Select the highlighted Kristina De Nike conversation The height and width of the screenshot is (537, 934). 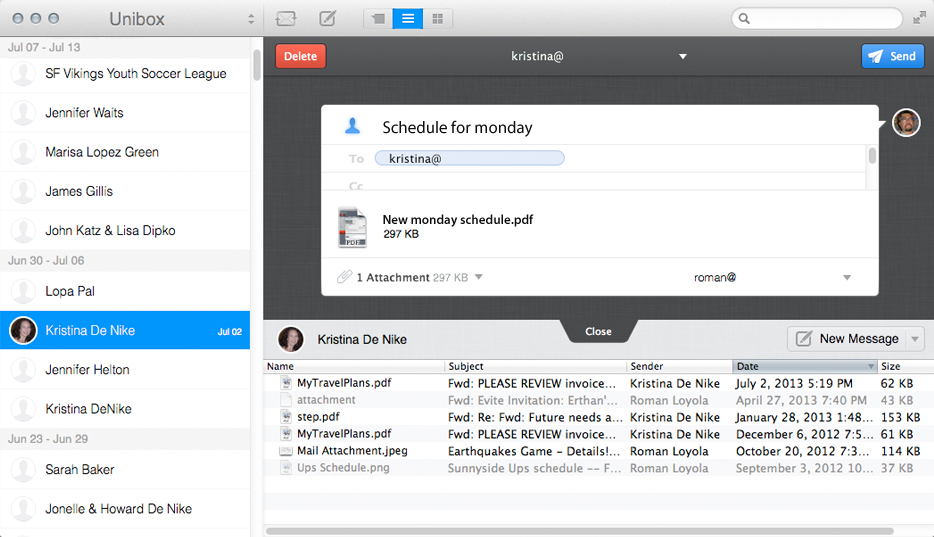tap(125, 330)
